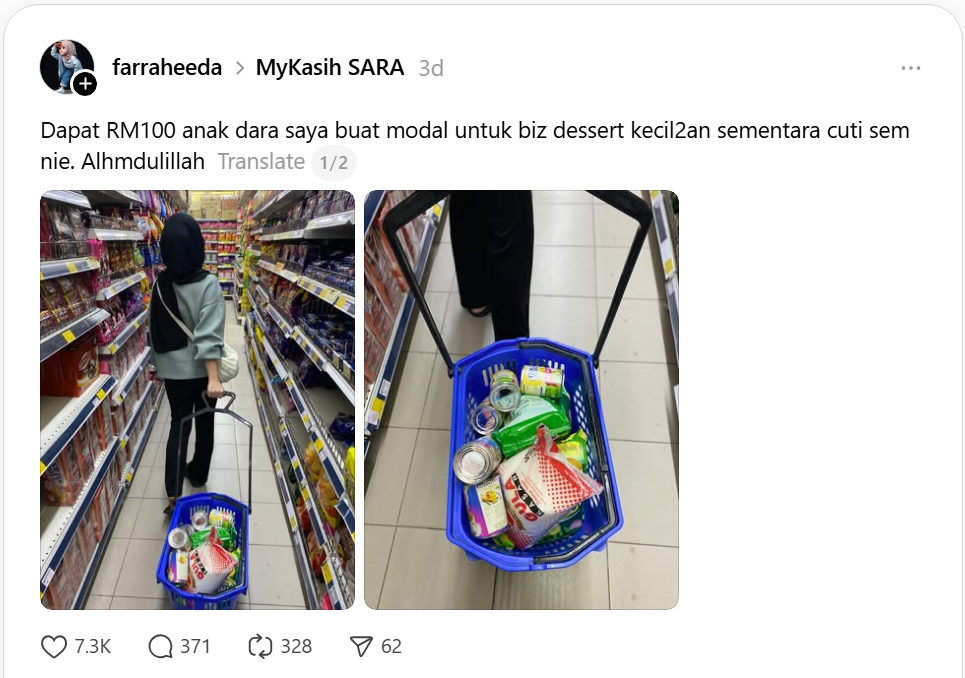This screenshot has height=678, width=965.
Task: View the 328 reposts count
Action: 296,647
